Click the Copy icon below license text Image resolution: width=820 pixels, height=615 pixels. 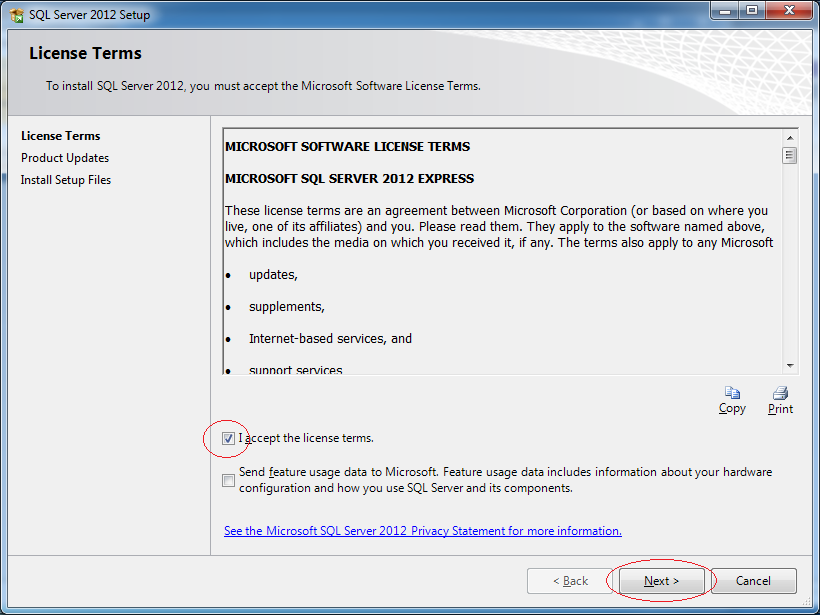pos(732,393)
